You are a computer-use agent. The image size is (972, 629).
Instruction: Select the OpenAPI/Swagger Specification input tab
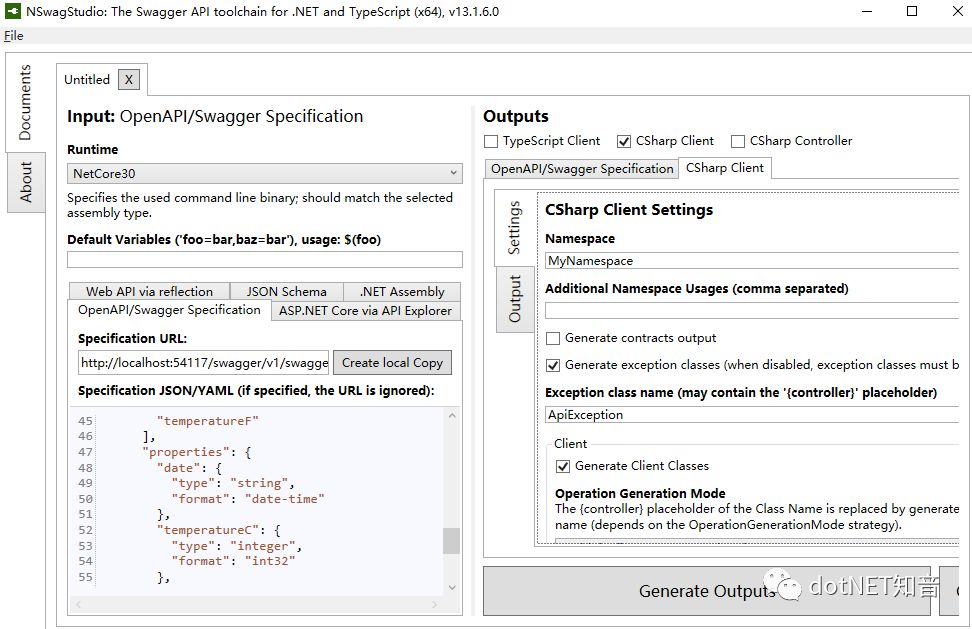coord(168,310)
